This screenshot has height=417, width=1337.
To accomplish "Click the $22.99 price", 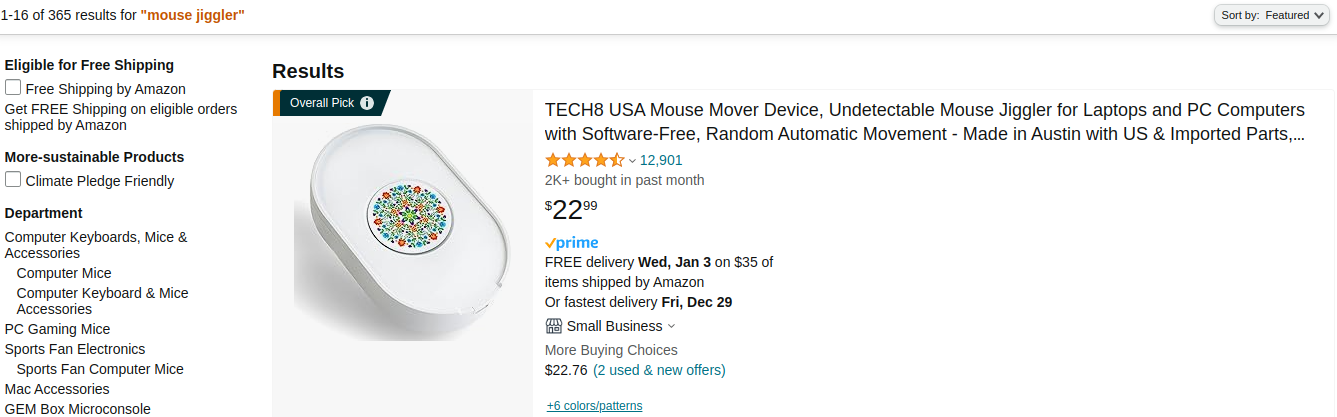I will [x=571, y=209].
